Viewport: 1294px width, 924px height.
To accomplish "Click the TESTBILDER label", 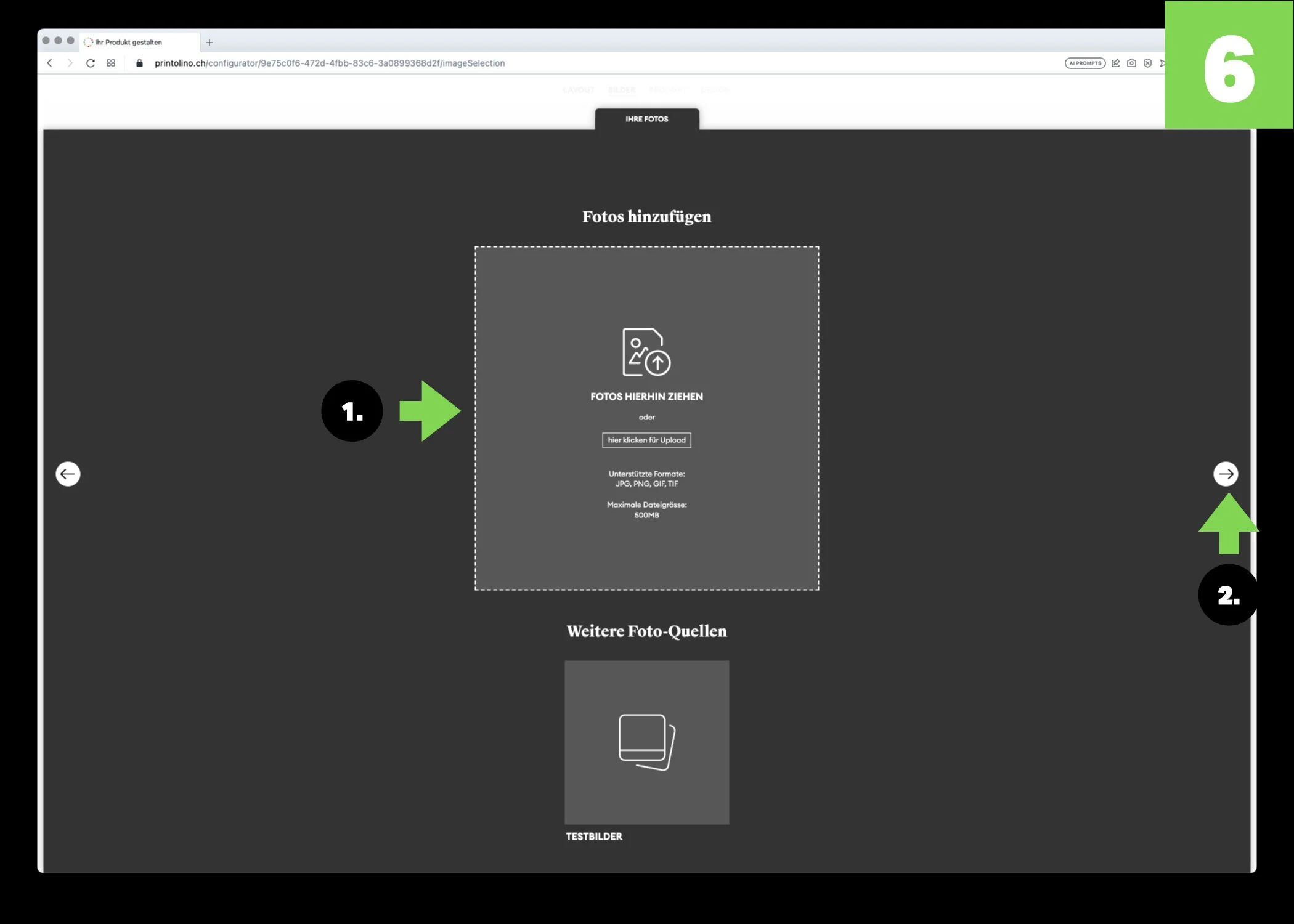I will (x=594, y=836).
